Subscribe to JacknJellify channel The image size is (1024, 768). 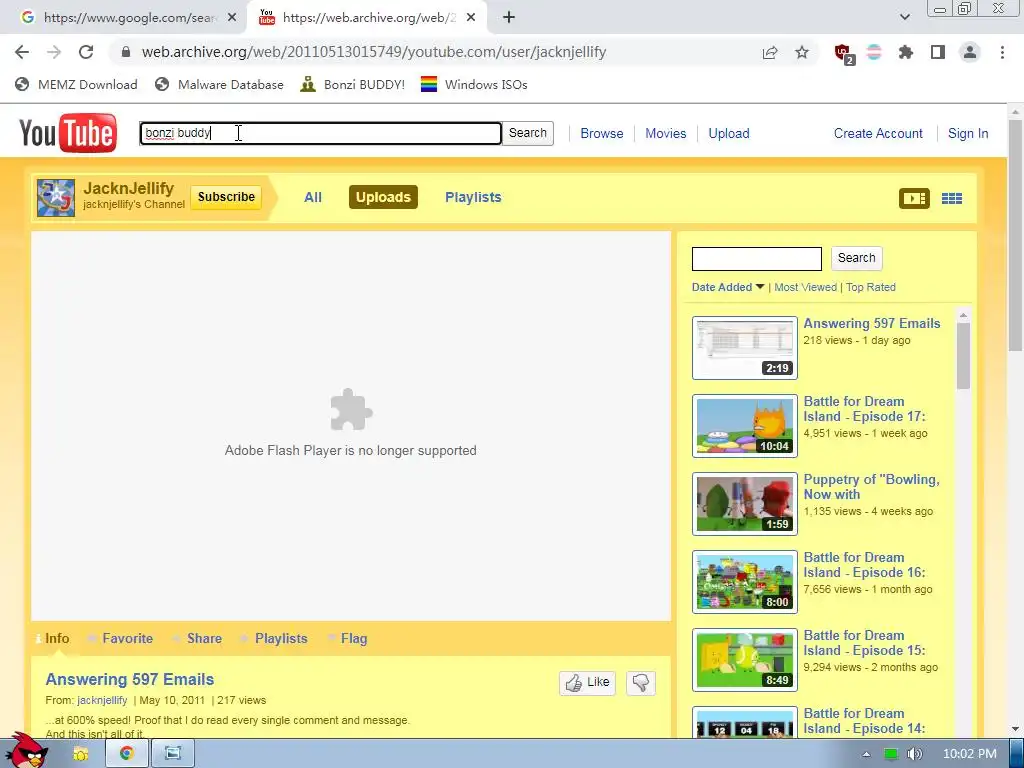pyautogui.click(x=226, y=197)
